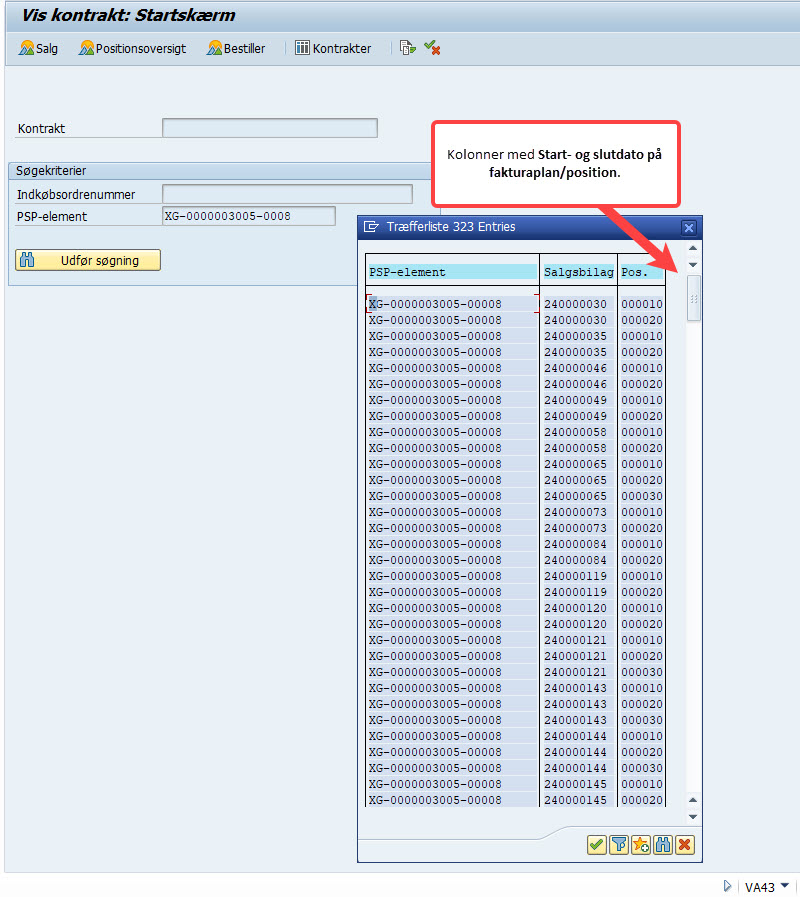This screenshot has height=897, width=800.
Task: Click the document copy icon in toolbar
Action: point(407,48)
